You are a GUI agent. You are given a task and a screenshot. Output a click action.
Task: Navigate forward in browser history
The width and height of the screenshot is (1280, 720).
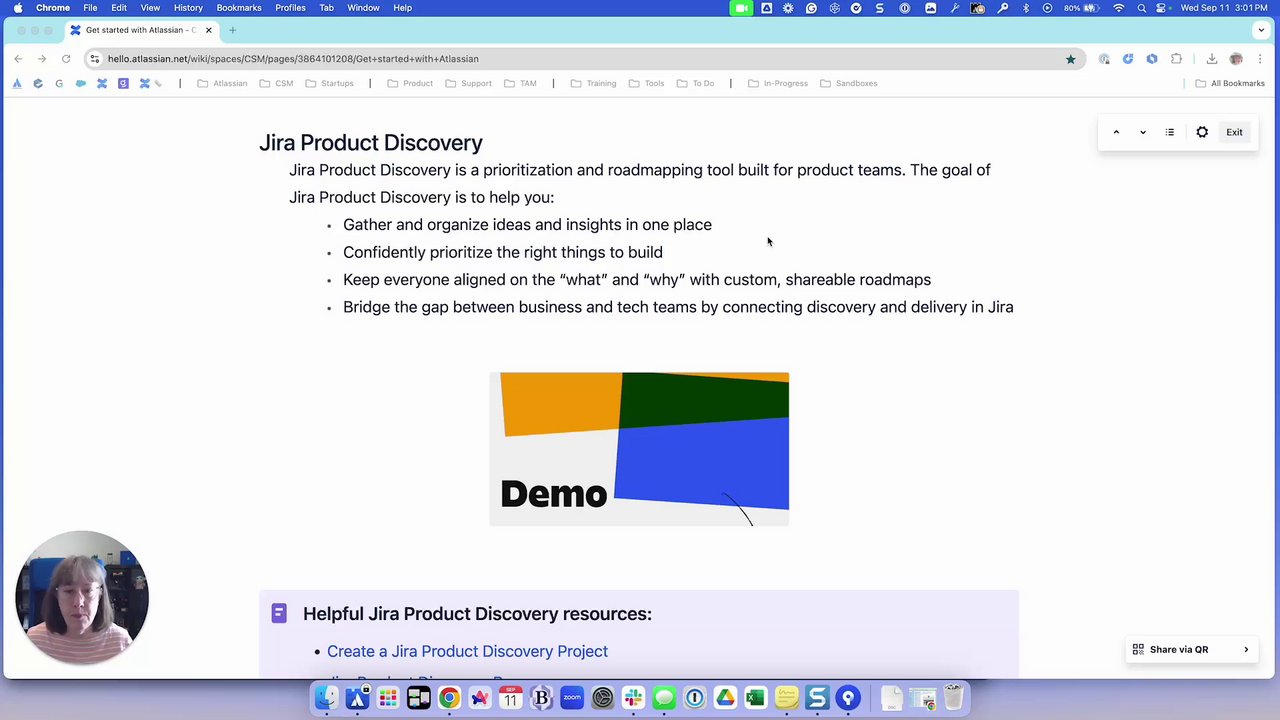[x=42, y=59]
